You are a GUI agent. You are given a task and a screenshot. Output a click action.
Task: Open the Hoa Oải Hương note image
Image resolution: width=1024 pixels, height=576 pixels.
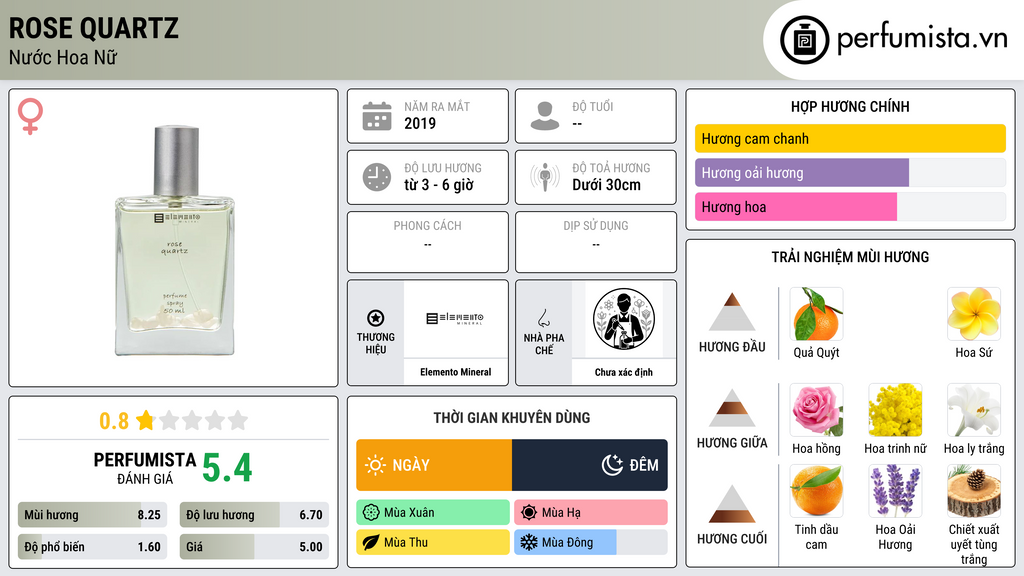[895, 491]
